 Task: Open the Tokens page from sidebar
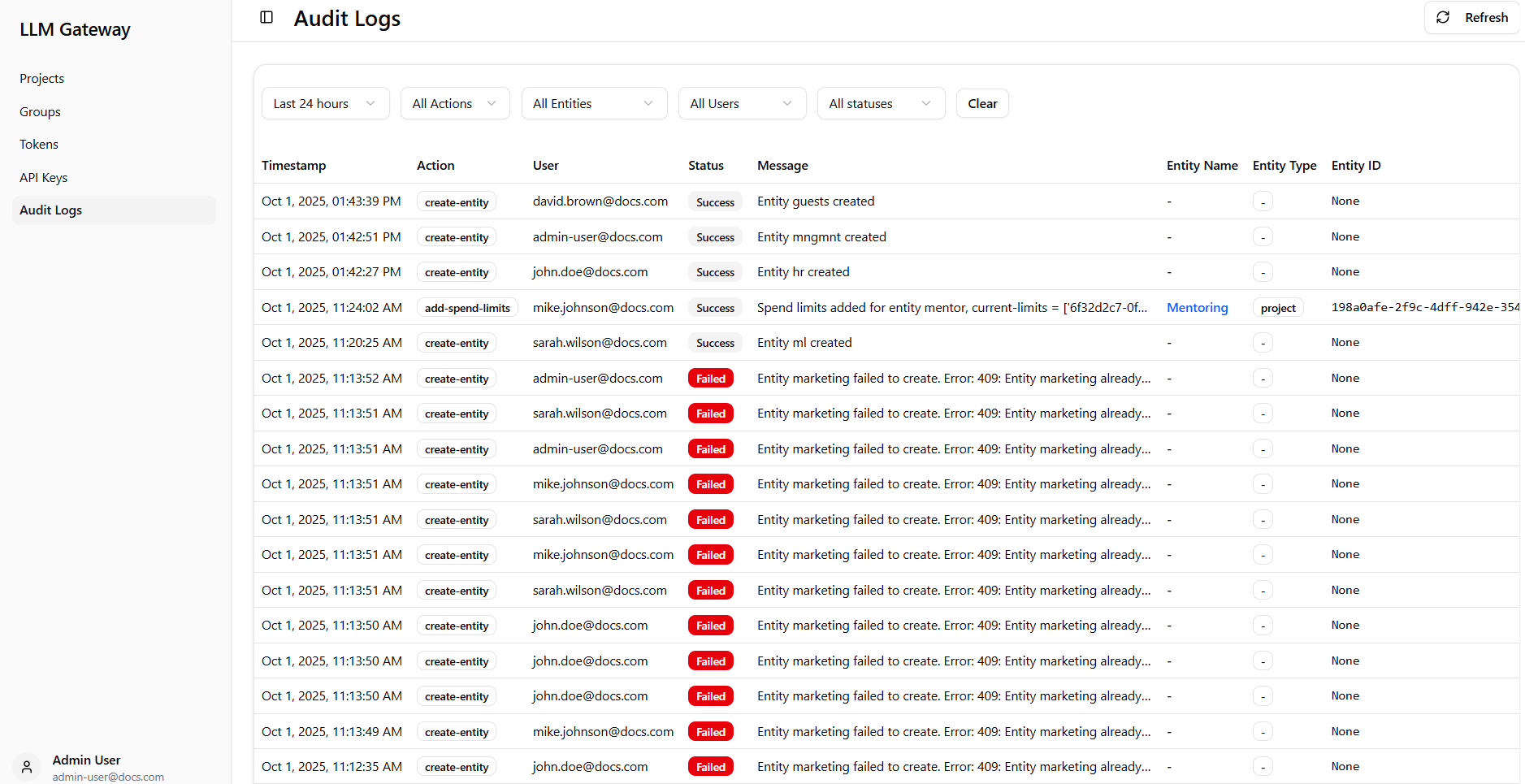coord(38,144)
